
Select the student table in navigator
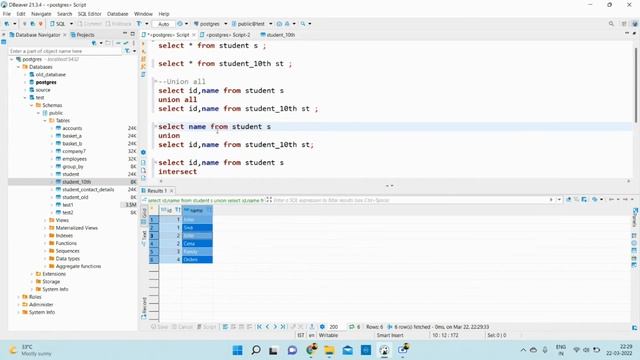[67, 174]
